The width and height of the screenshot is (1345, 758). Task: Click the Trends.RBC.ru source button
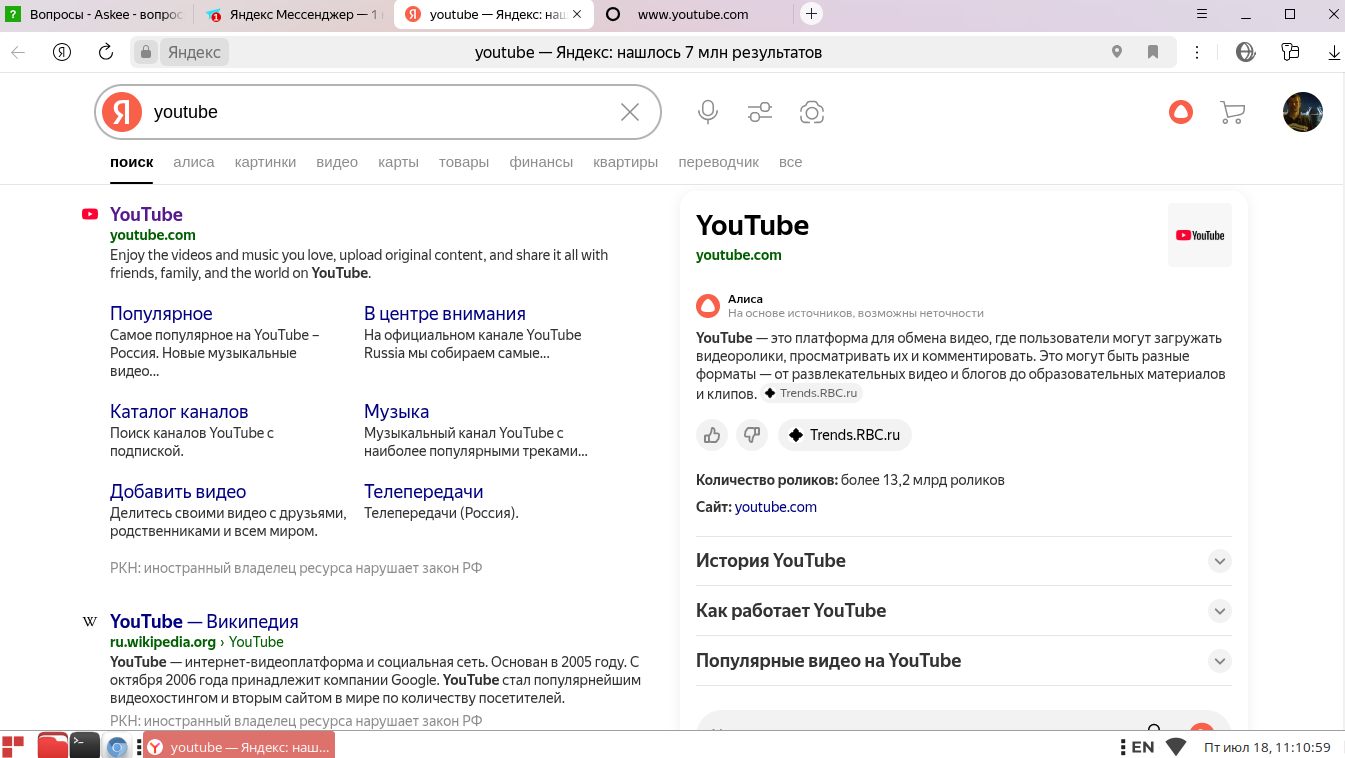(845, 435)
